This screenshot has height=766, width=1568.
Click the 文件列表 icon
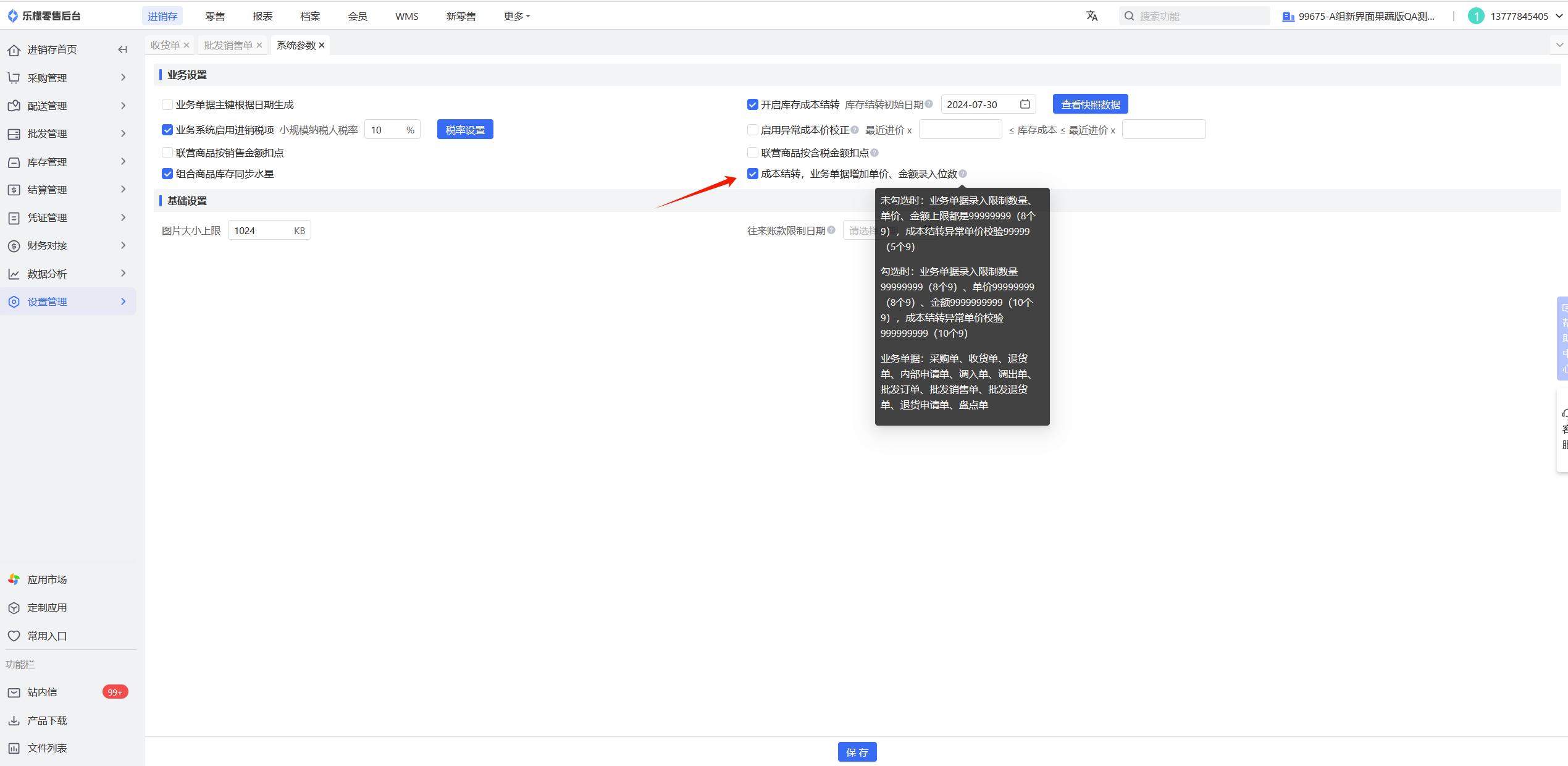14,748
